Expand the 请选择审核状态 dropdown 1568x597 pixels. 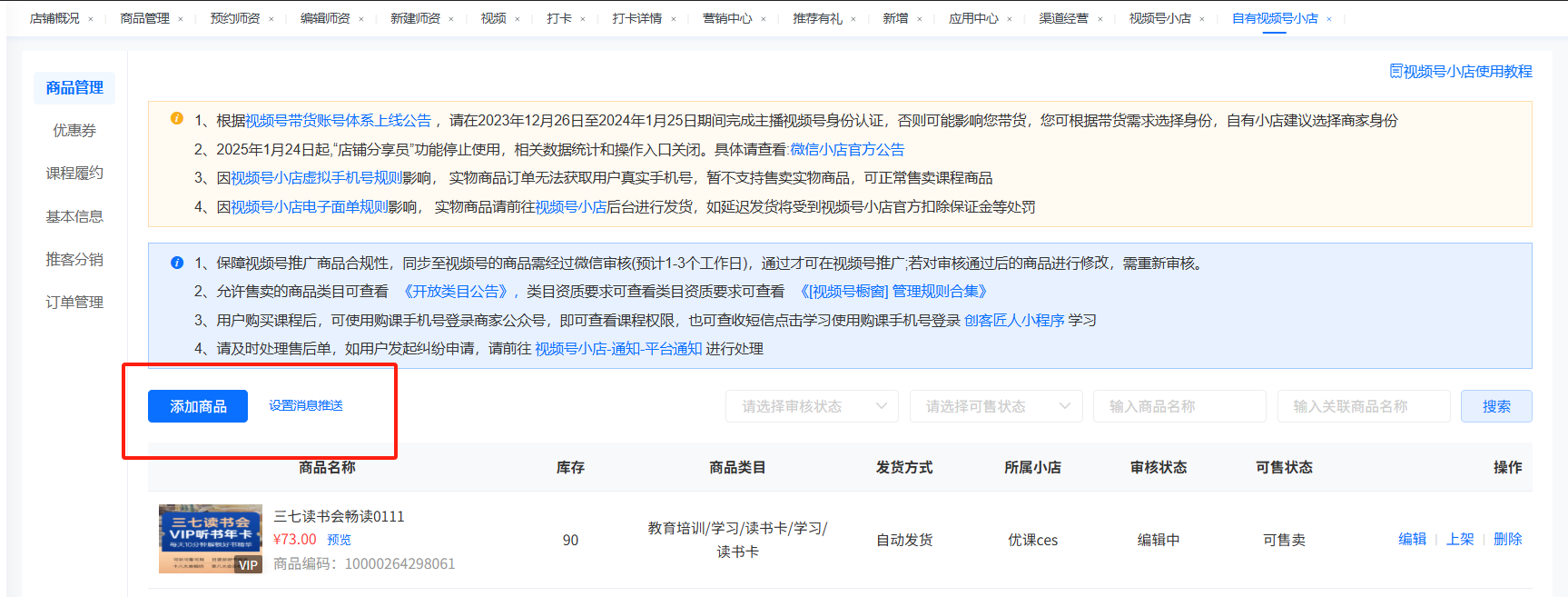coord(811,406)
